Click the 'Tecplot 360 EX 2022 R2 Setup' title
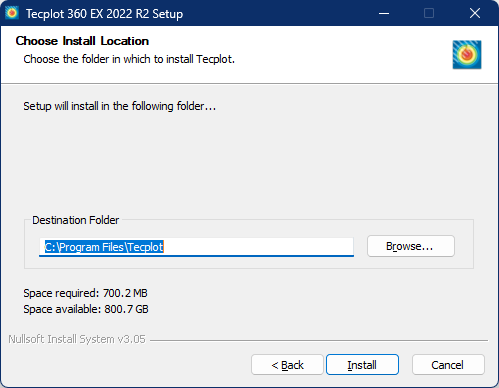 tap(104, 14)
